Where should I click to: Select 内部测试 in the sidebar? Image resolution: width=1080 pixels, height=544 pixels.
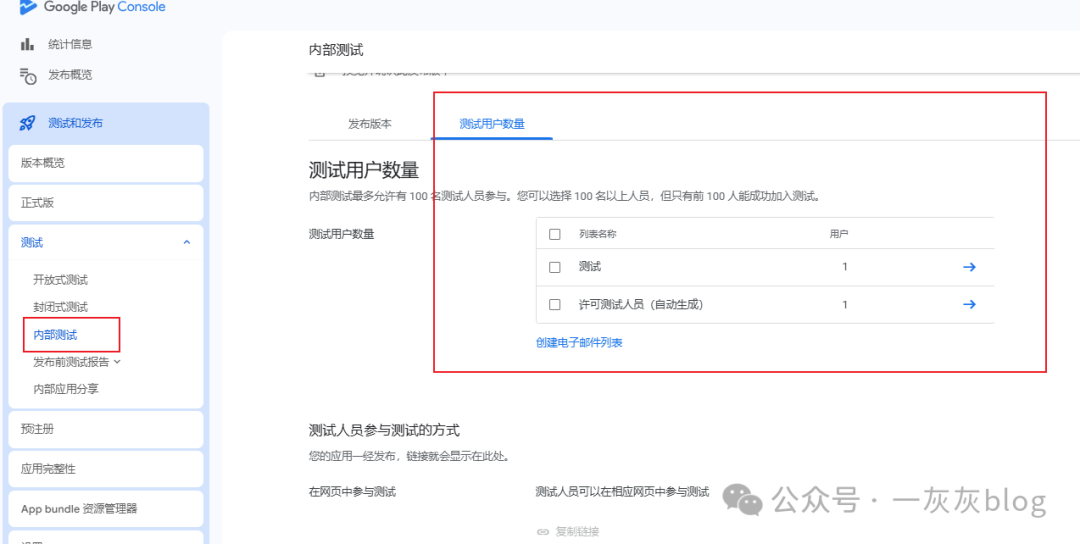(x=56, y=335)
